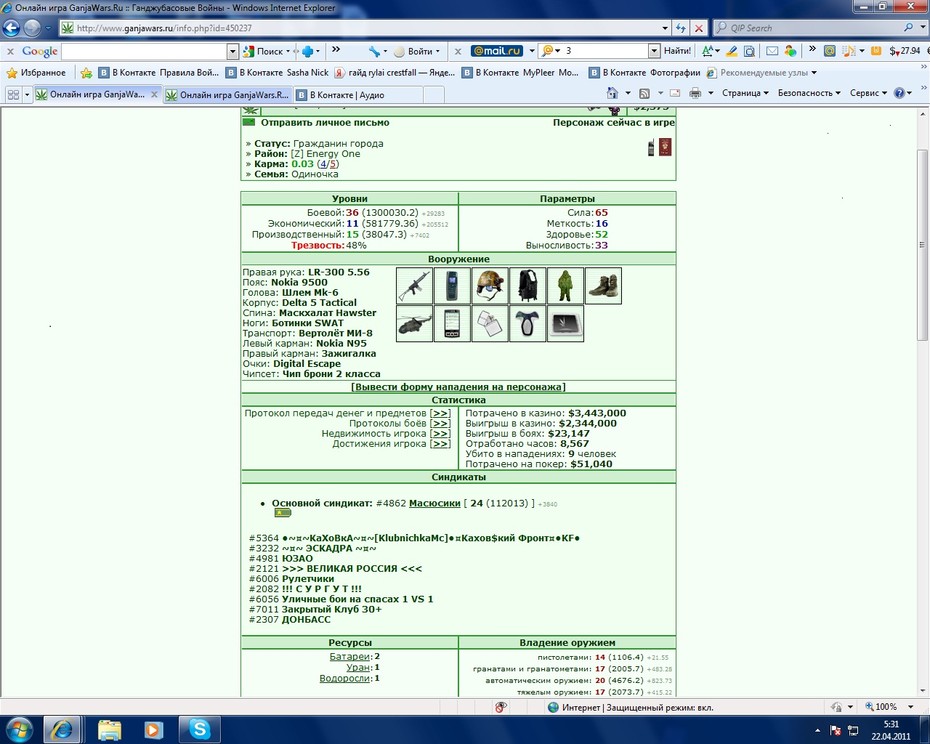Click the green syndicate battery icon
The height and width of the screenshot is (744, 930).
coord(282,513)
